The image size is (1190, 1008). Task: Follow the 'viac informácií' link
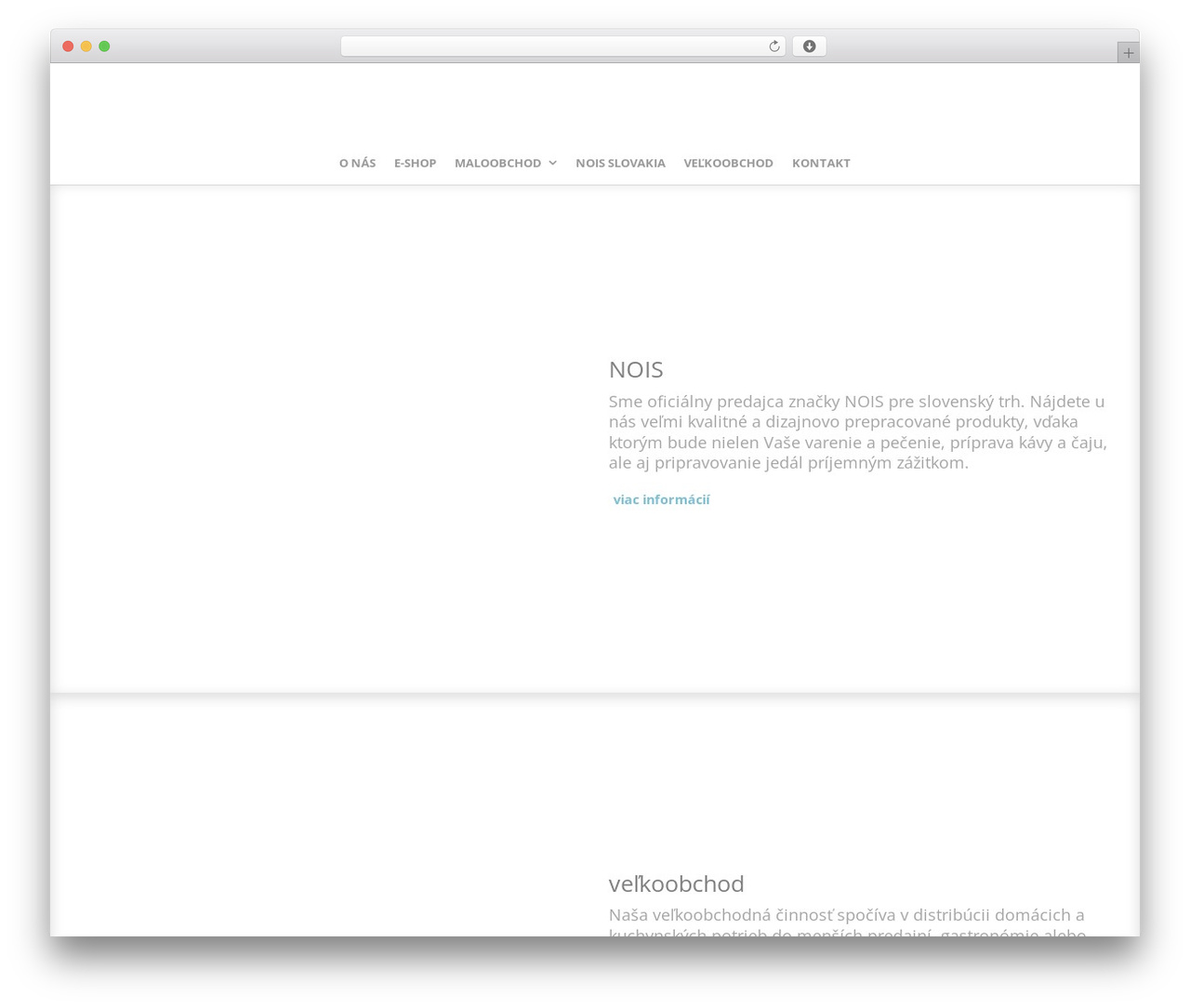(x=661, y=499)
